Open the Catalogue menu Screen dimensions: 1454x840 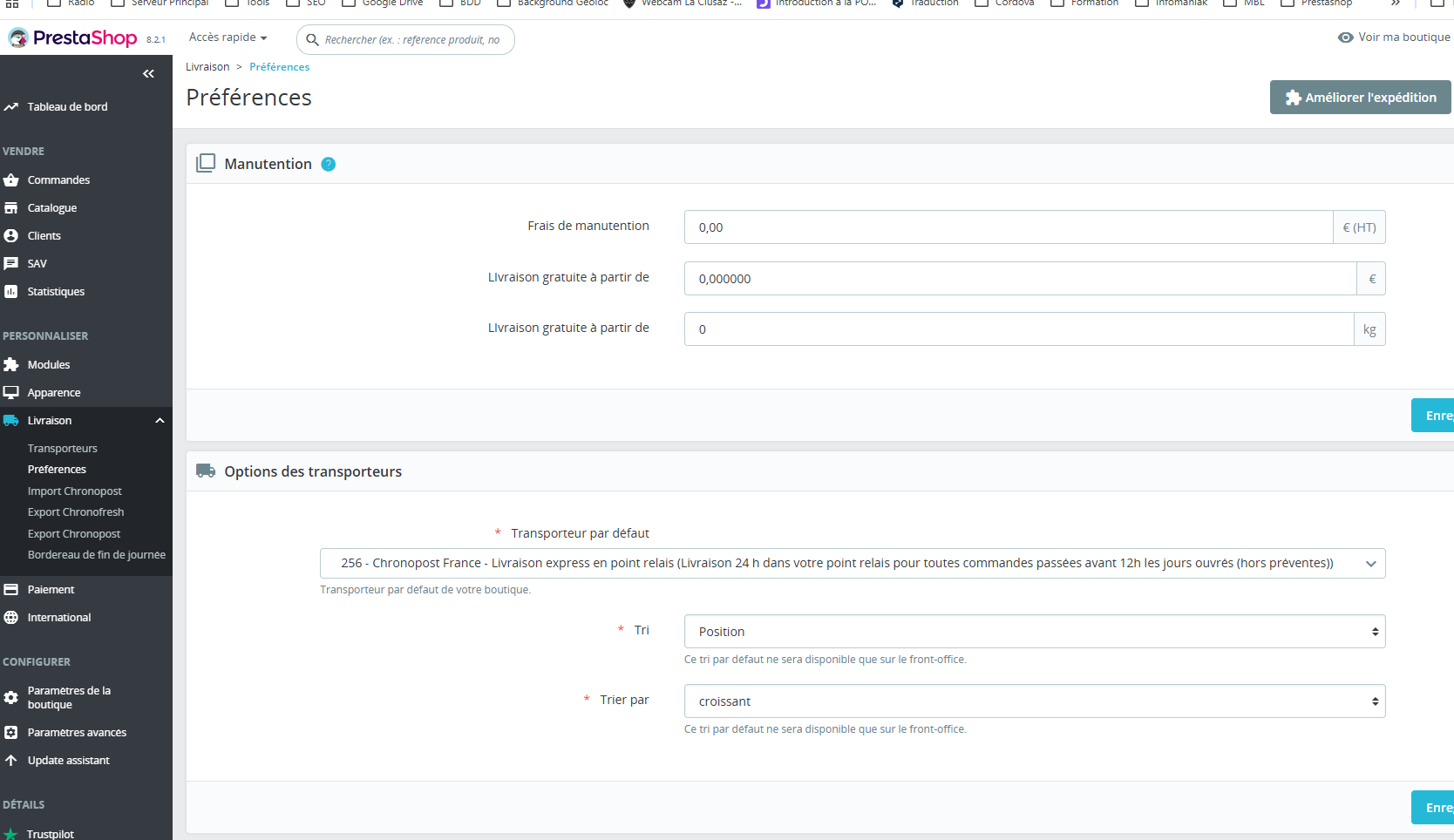pos(52,208)
